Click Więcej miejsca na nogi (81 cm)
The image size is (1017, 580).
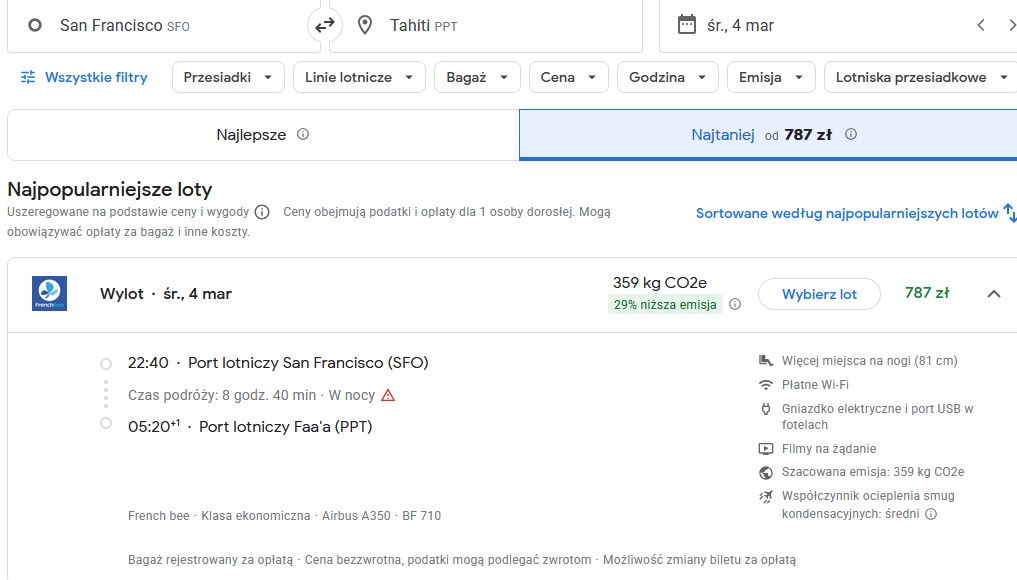[x=870, y=361]
